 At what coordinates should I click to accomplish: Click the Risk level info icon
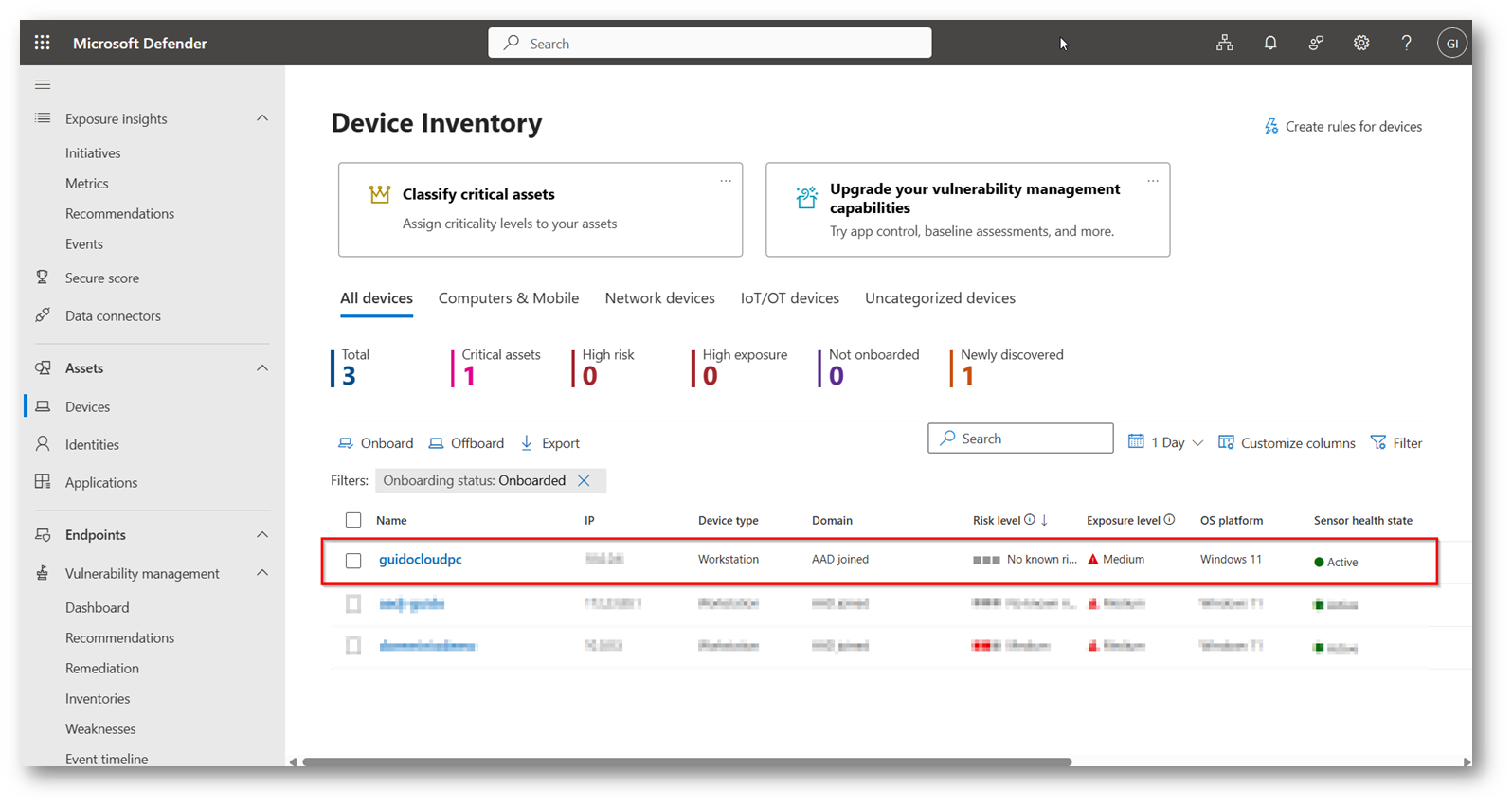click(x=1030, y=520)
